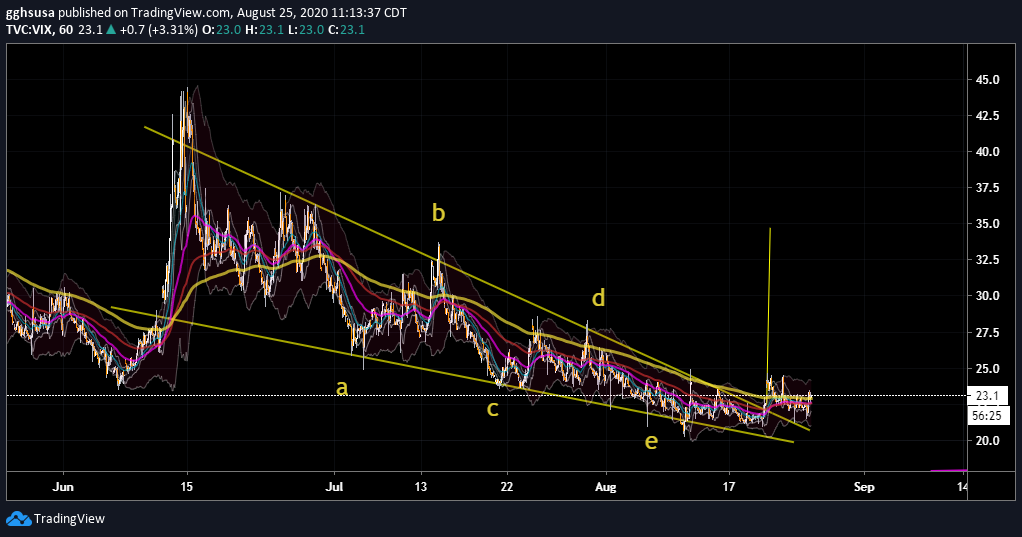Image resolution: width=1022 pixels, height=537 pixels.
Task: Click the countdown timer 56:25
Action: (x=987, y=415)
